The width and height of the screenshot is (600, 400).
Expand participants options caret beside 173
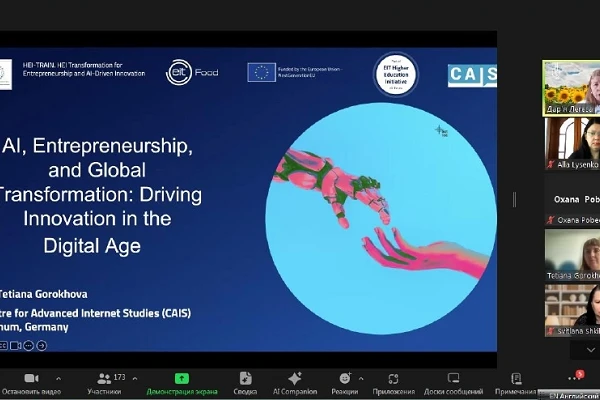135,379
